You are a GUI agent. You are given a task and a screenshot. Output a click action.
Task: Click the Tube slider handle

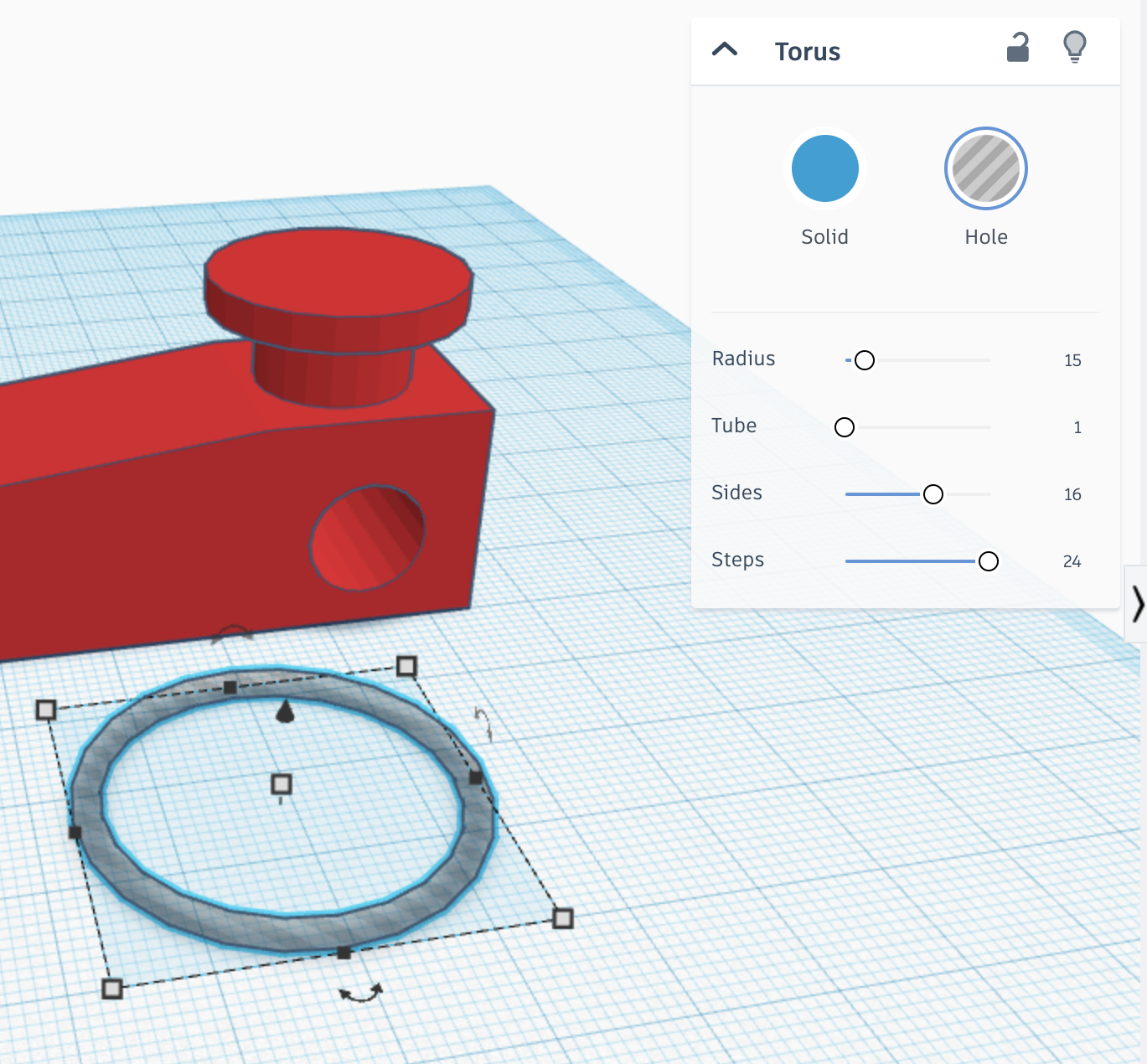point(845,427)
